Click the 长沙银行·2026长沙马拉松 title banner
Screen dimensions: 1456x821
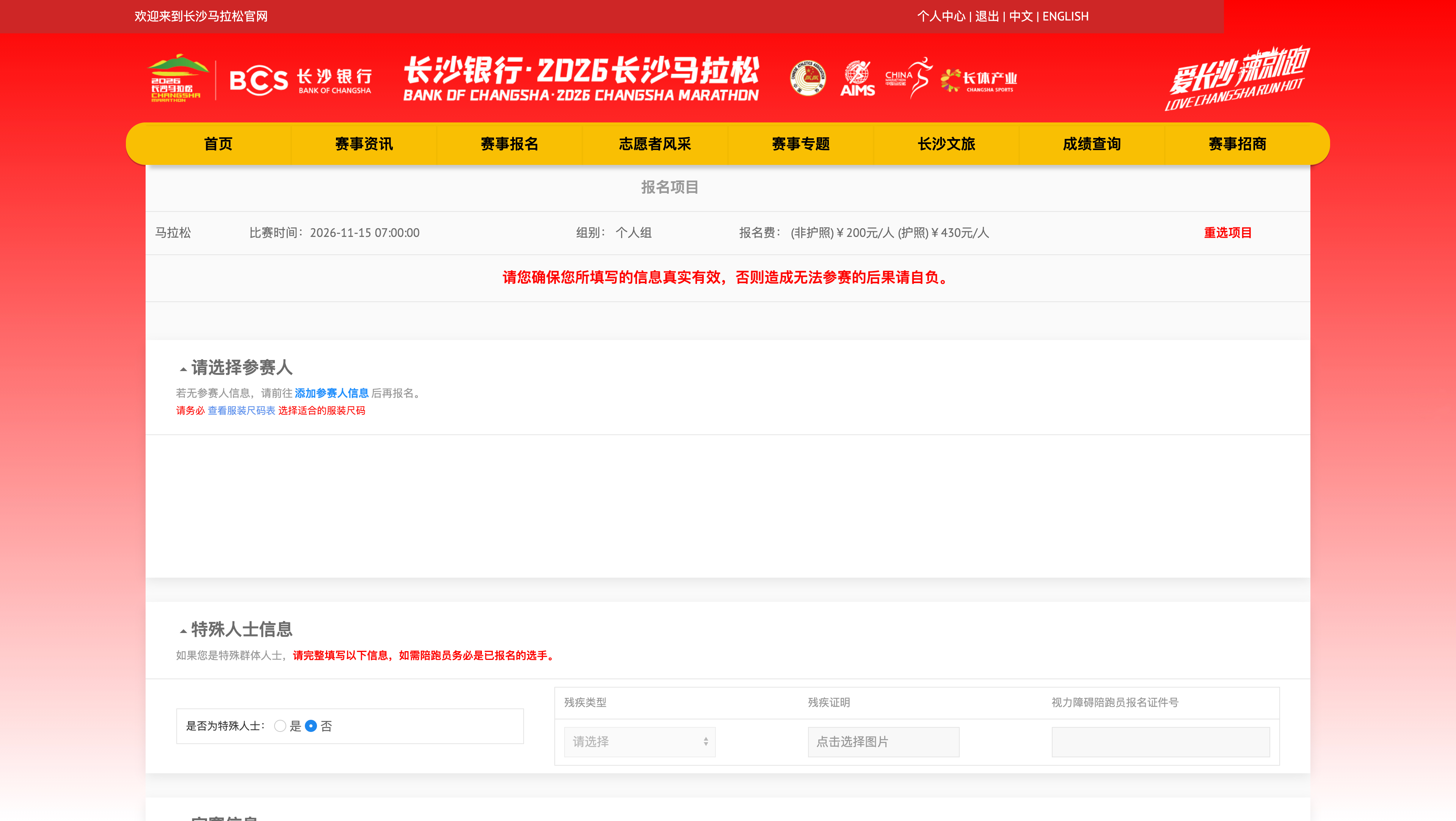[x=581, y=79]
